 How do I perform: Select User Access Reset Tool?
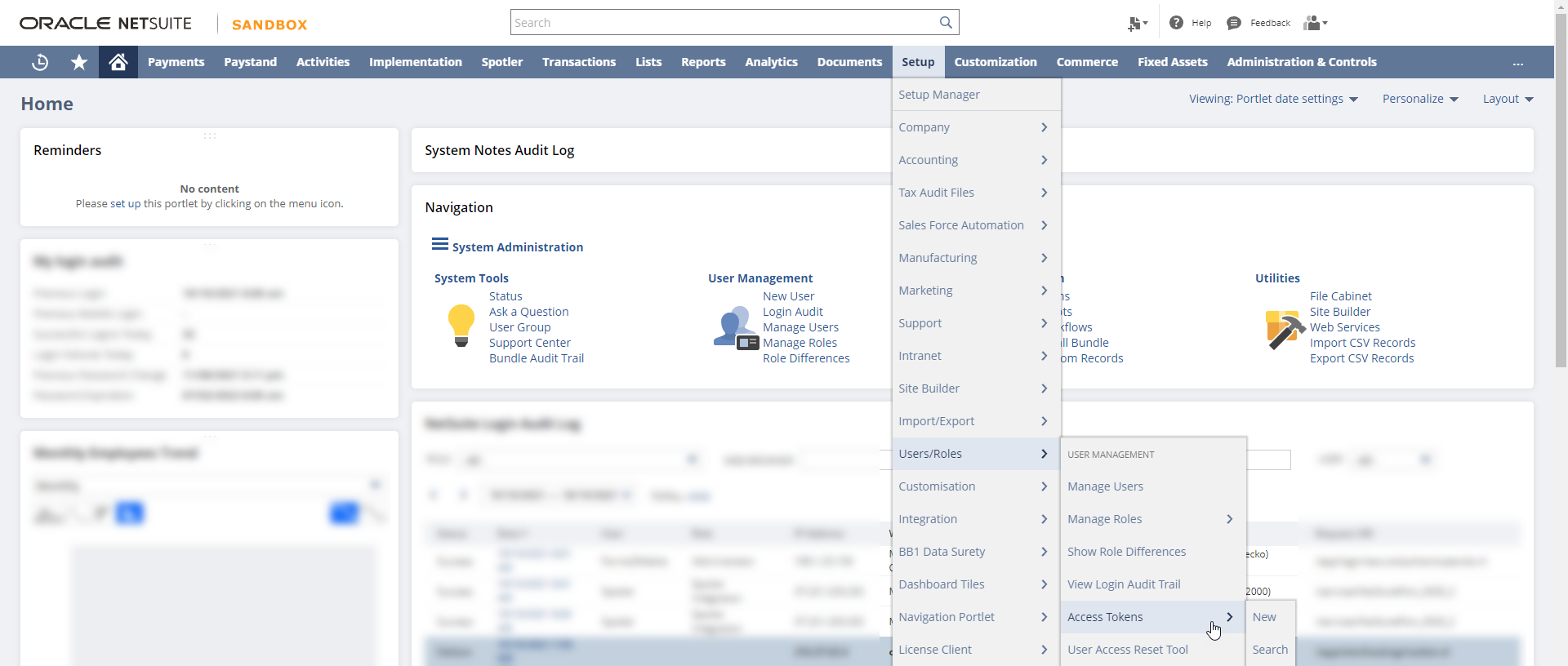1153,650
